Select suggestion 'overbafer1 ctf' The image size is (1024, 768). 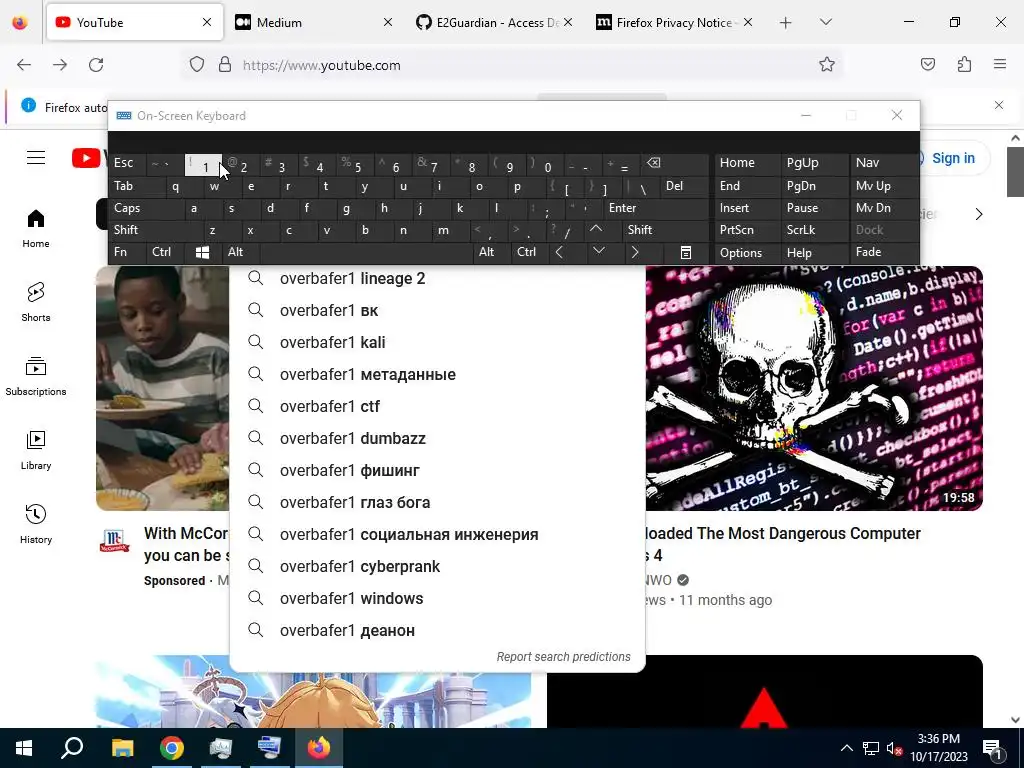[437, 407]
